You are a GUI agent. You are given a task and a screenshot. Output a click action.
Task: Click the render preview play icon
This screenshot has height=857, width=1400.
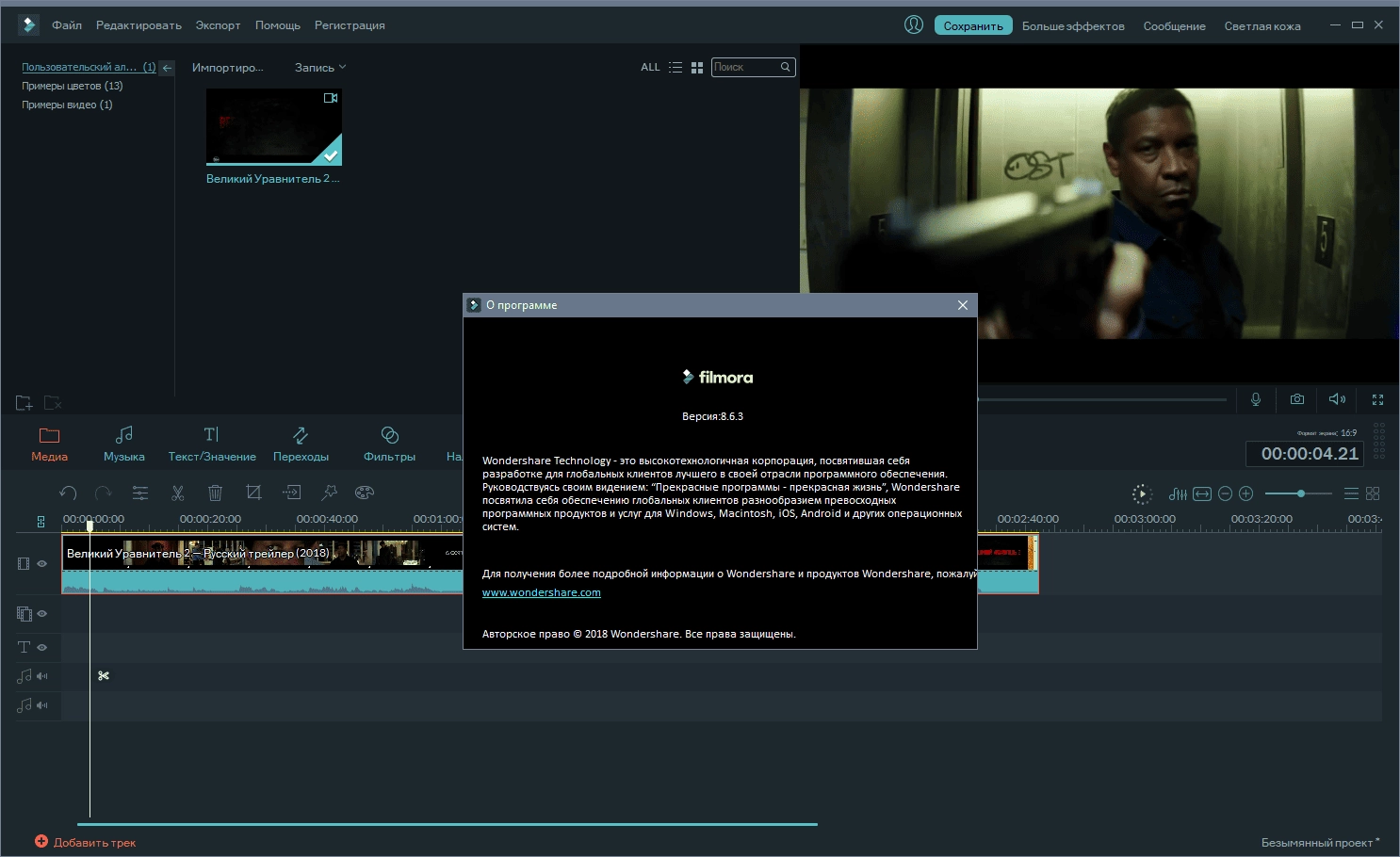(1142, 494)
